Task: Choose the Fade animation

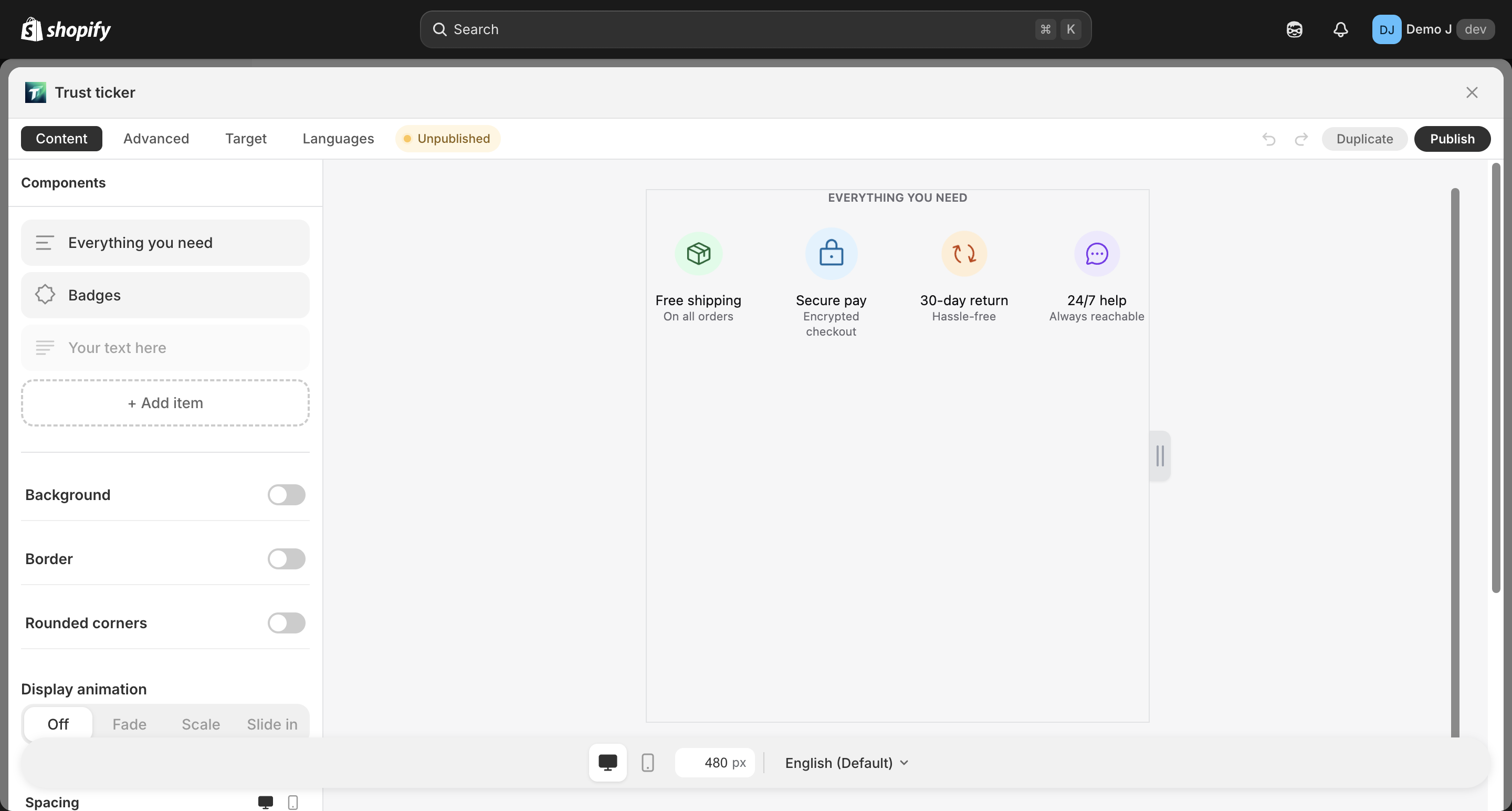Action: pos(129,724)
